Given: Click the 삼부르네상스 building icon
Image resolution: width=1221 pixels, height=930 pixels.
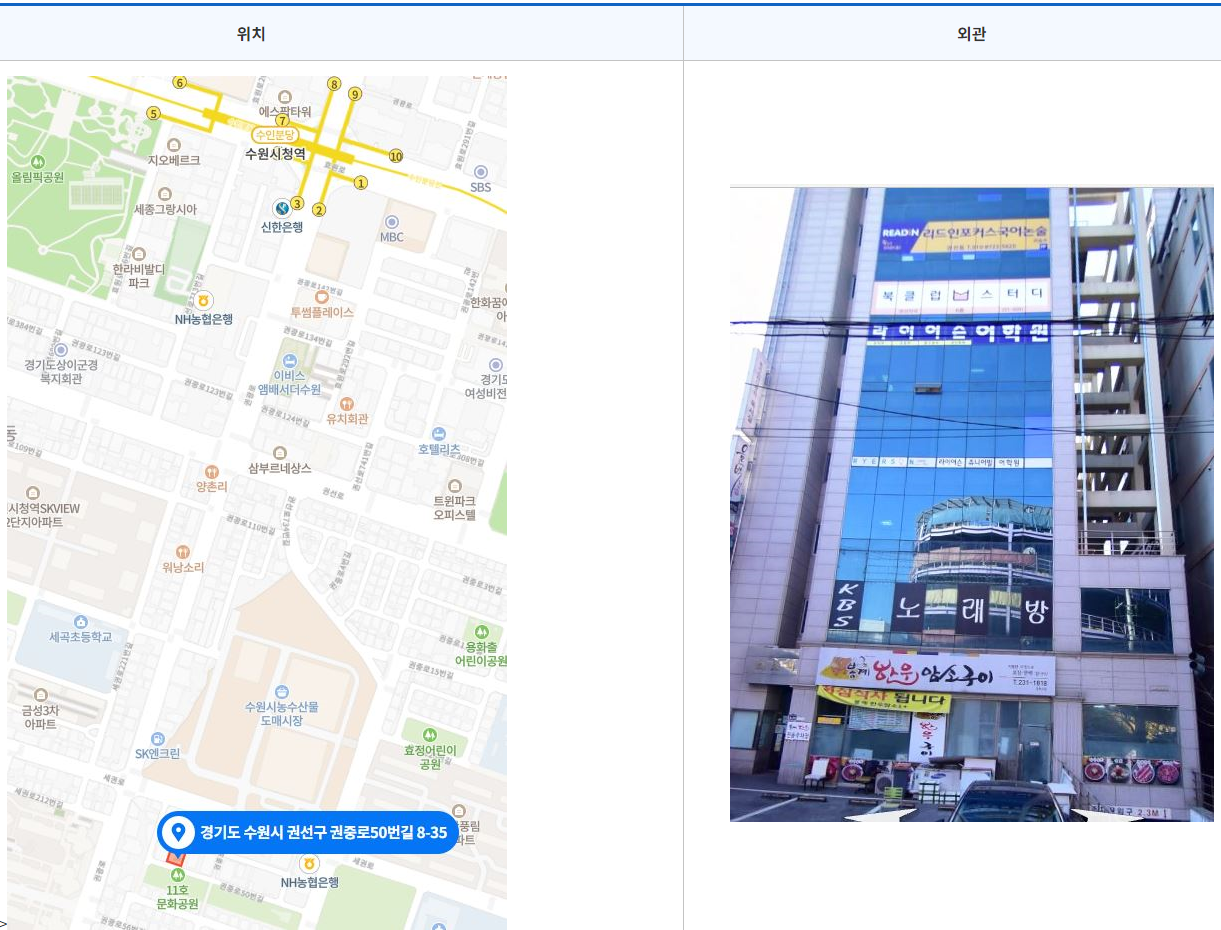Looking at the screenshot, I should tap(279, 453).
